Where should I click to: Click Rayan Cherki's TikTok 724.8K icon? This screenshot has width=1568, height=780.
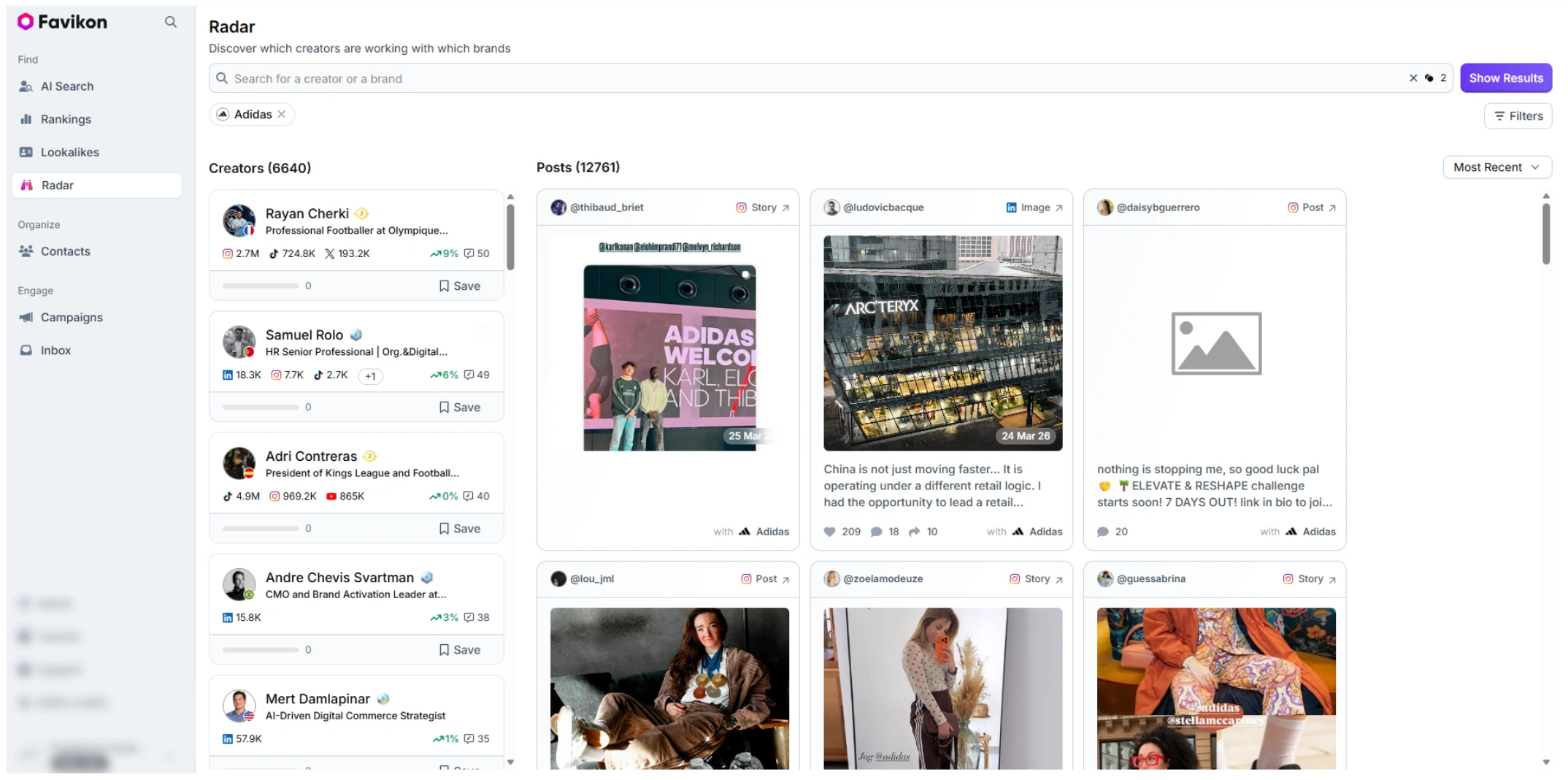274,253
